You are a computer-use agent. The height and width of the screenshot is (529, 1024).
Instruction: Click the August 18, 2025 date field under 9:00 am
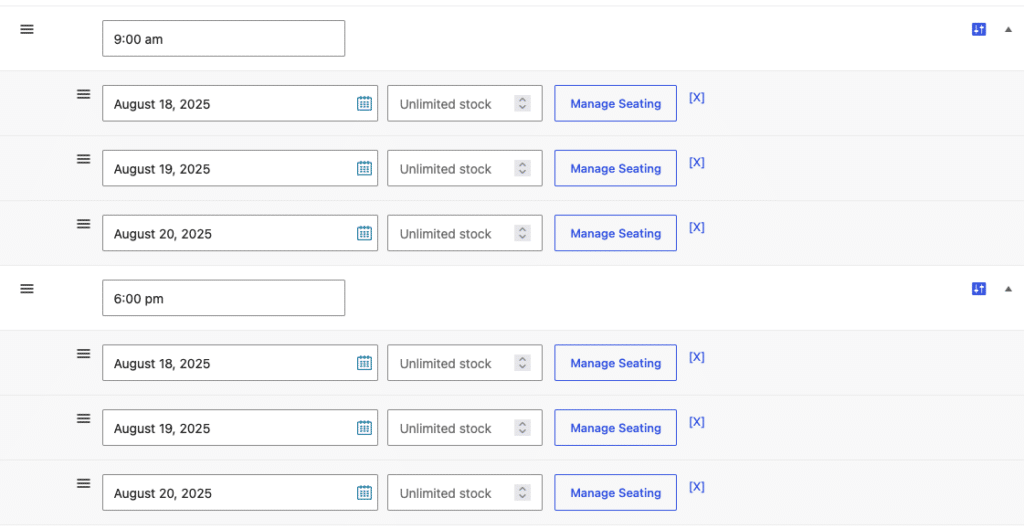(240, 103)
